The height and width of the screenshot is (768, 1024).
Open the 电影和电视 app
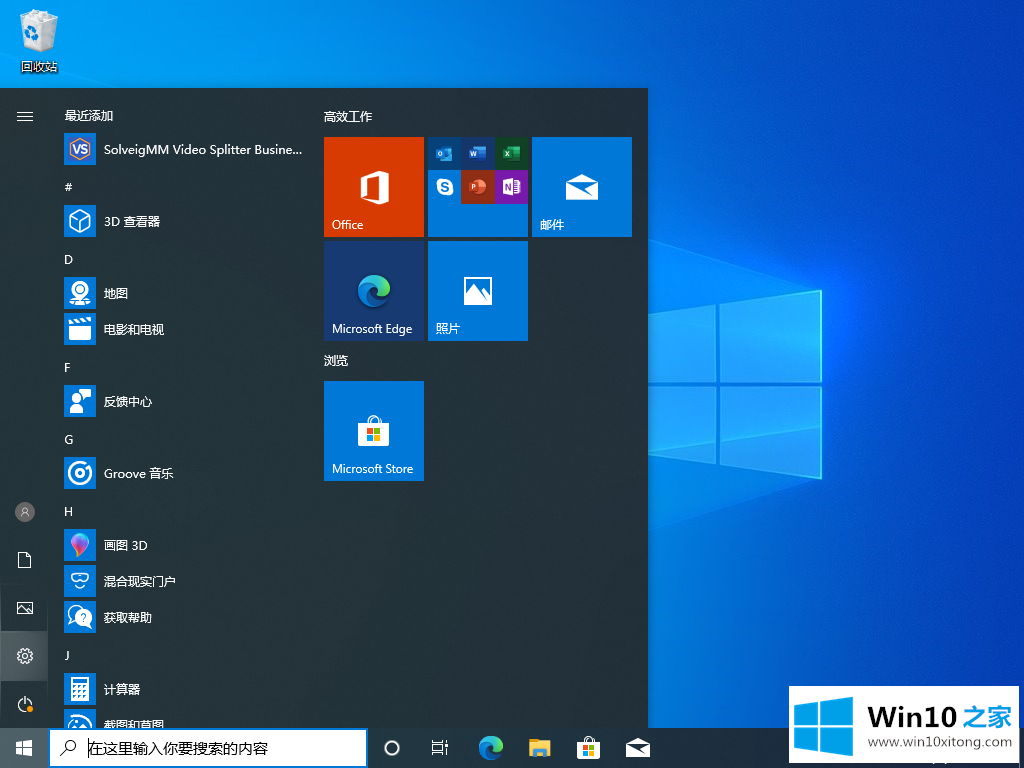[185, 329]
